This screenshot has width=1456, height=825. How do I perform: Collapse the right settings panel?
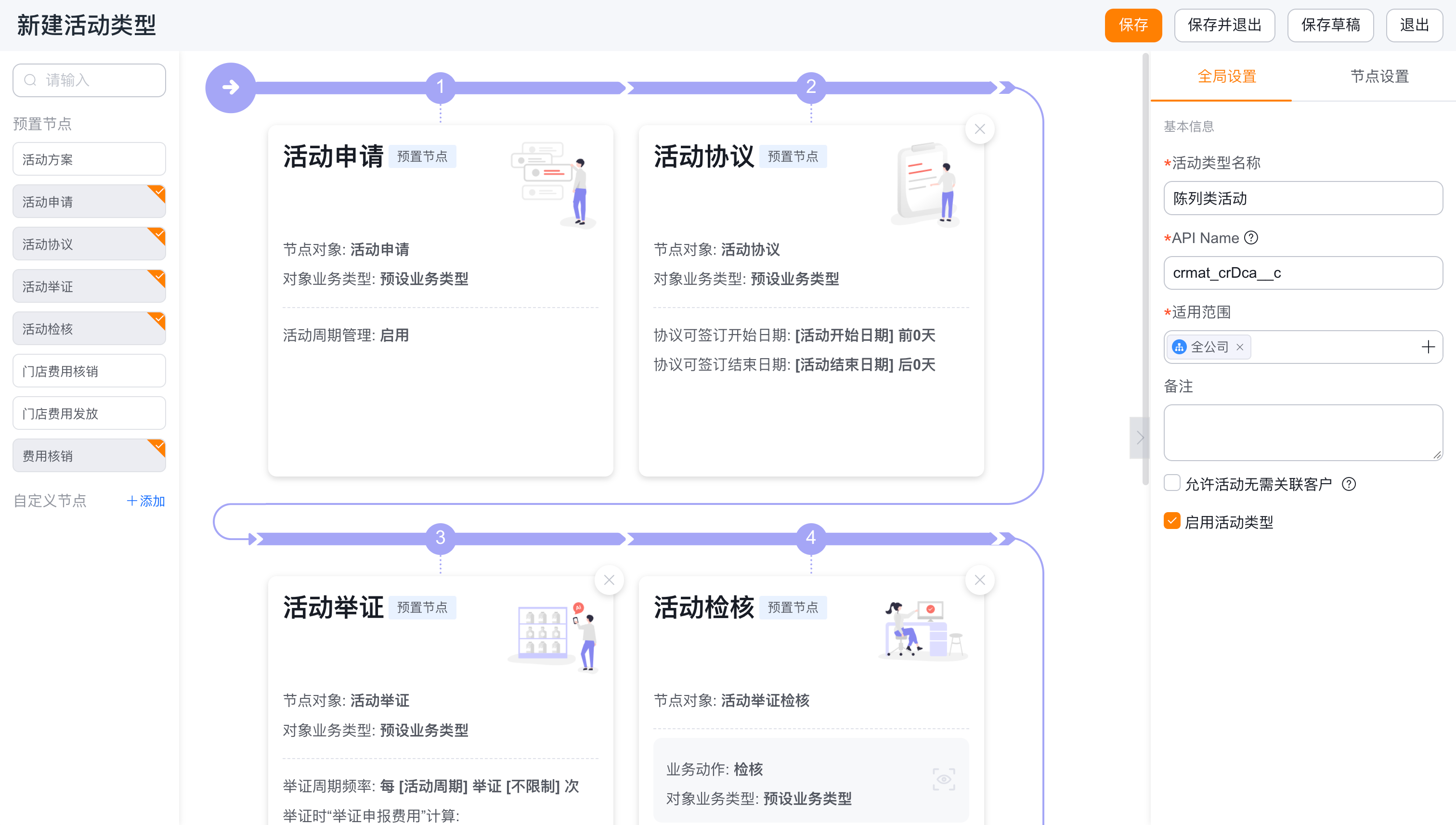1140,438
